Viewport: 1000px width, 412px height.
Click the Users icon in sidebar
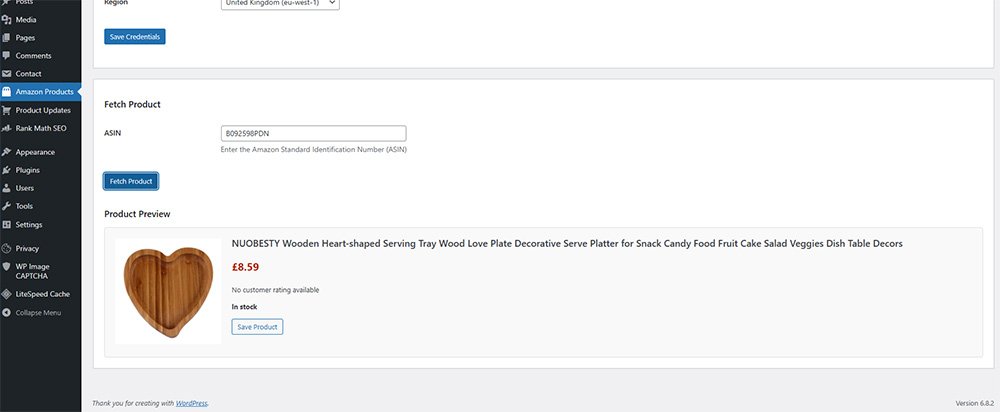click(x=7, y=188)
